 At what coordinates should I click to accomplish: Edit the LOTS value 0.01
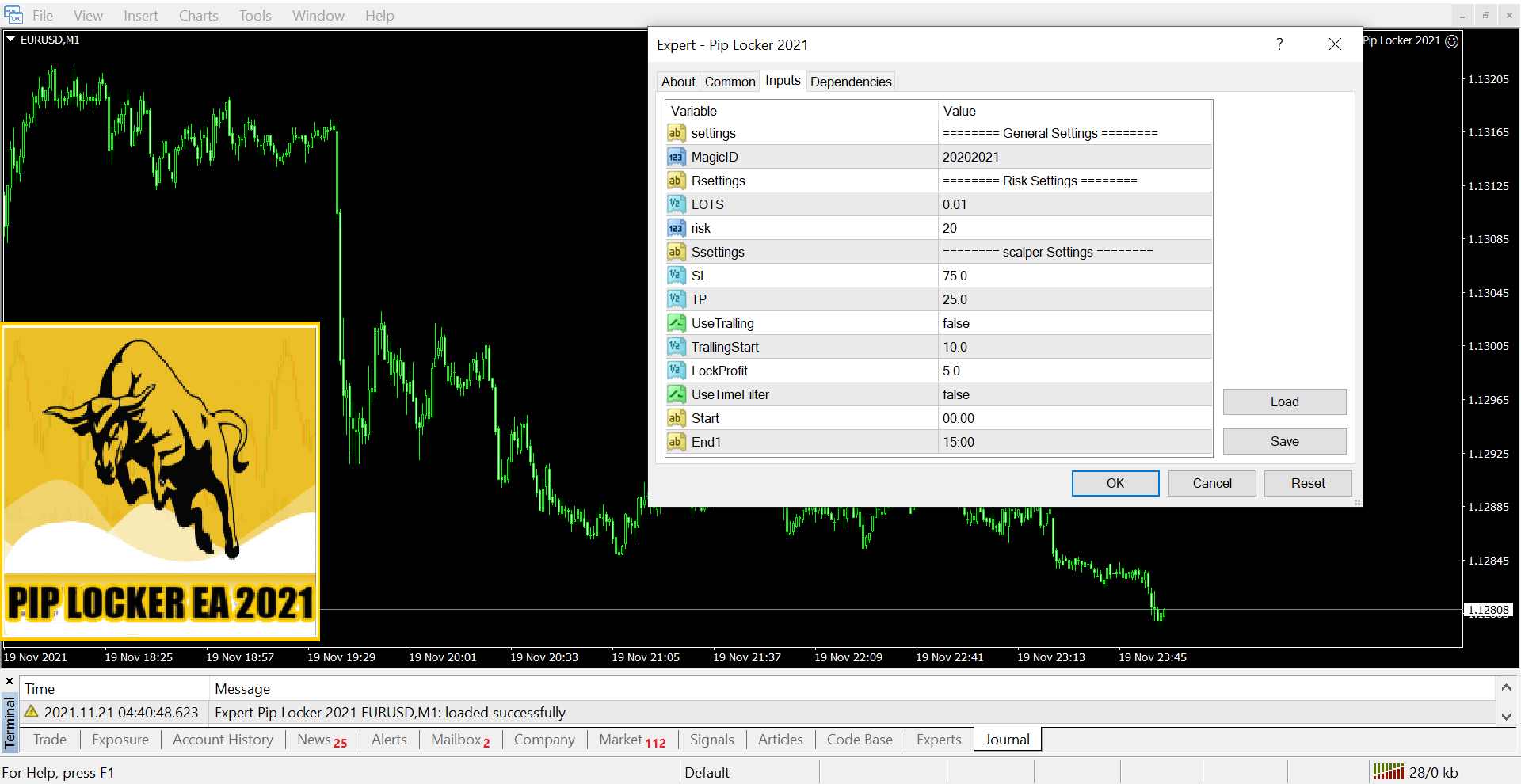pos(1075,204)
